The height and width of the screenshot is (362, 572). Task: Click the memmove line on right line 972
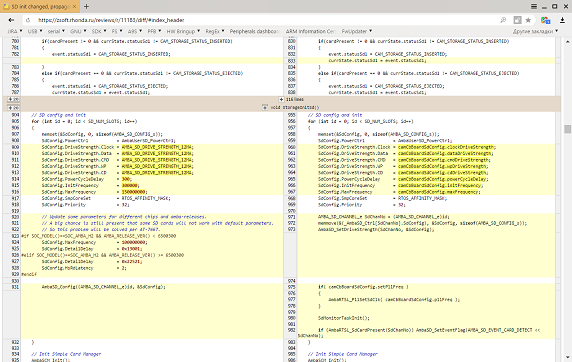click(422, 223)
